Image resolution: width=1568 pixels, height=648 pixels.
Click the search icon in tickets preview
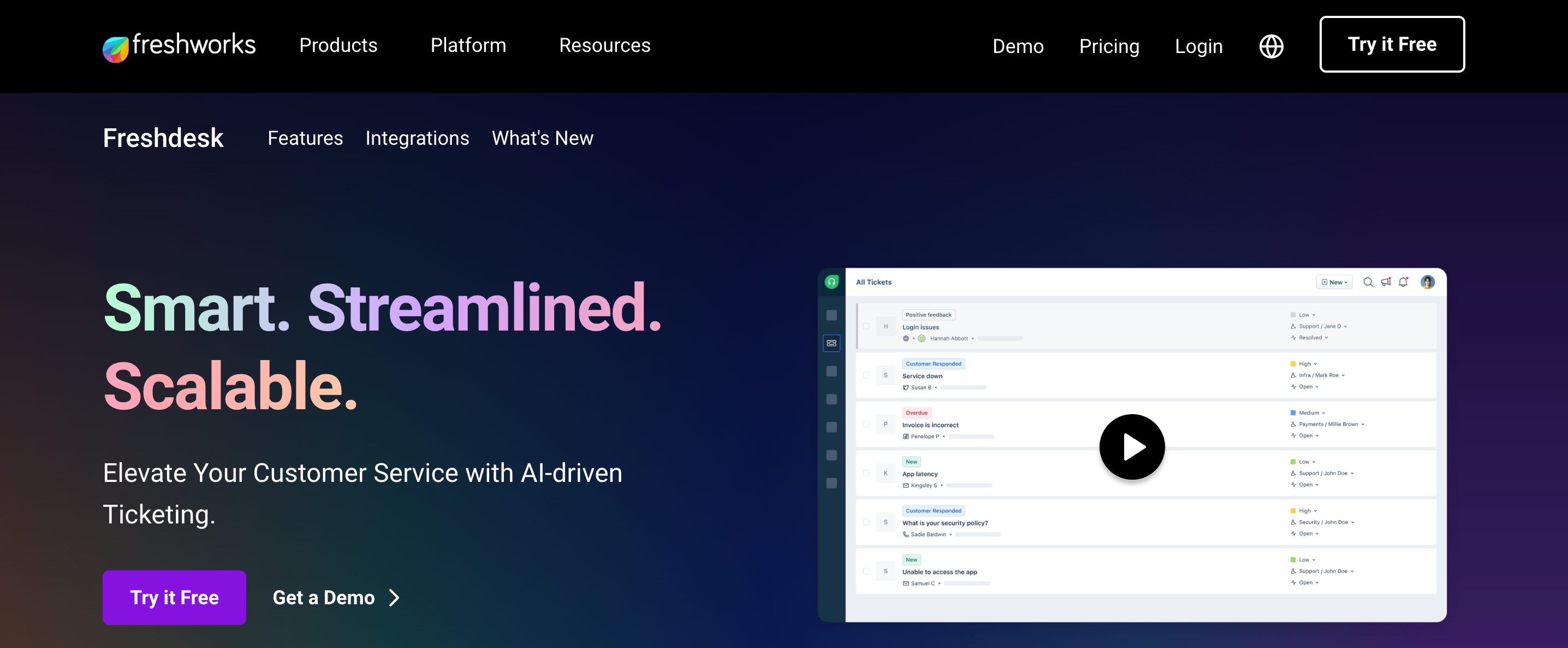[x=1368, y=282]
